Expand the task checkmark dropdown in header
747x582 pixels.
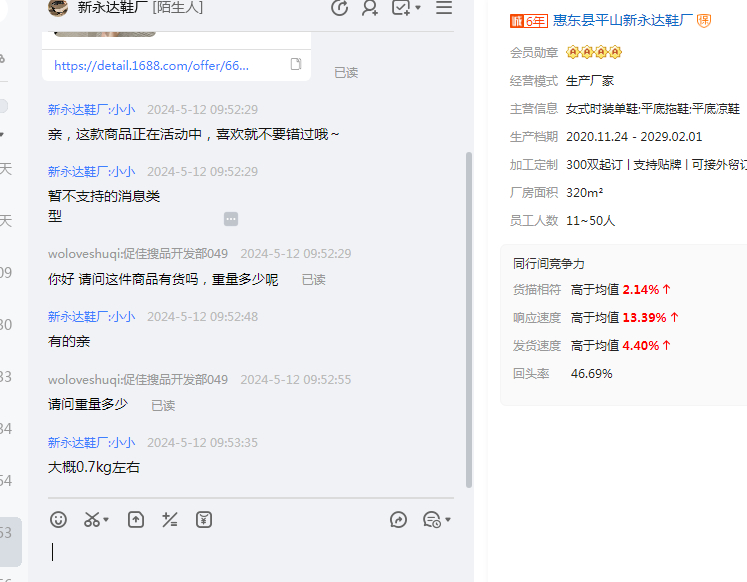click(417, 8)
